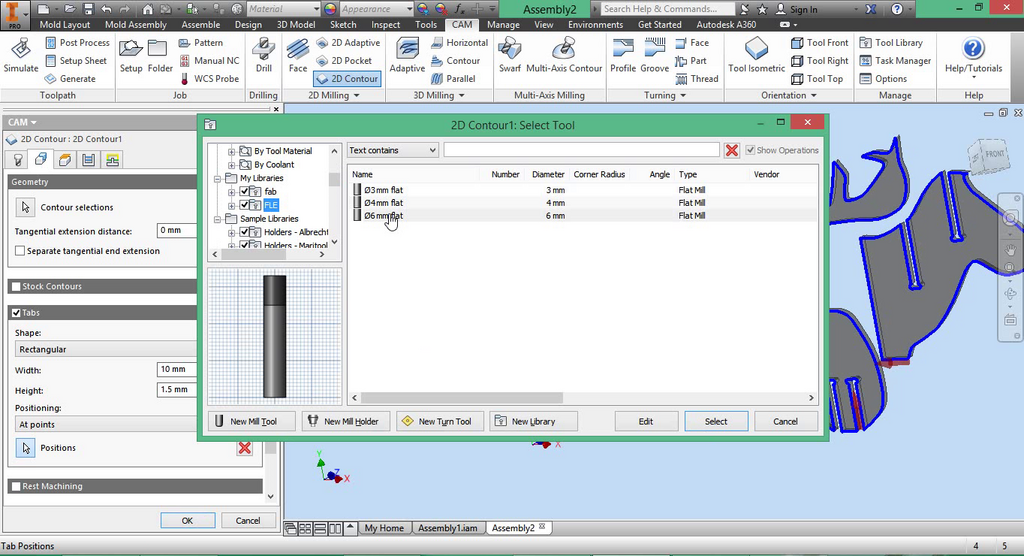1024x556 pixels.
Task: Switch to Assembly1.iam document tab
Action: [447, 528]
